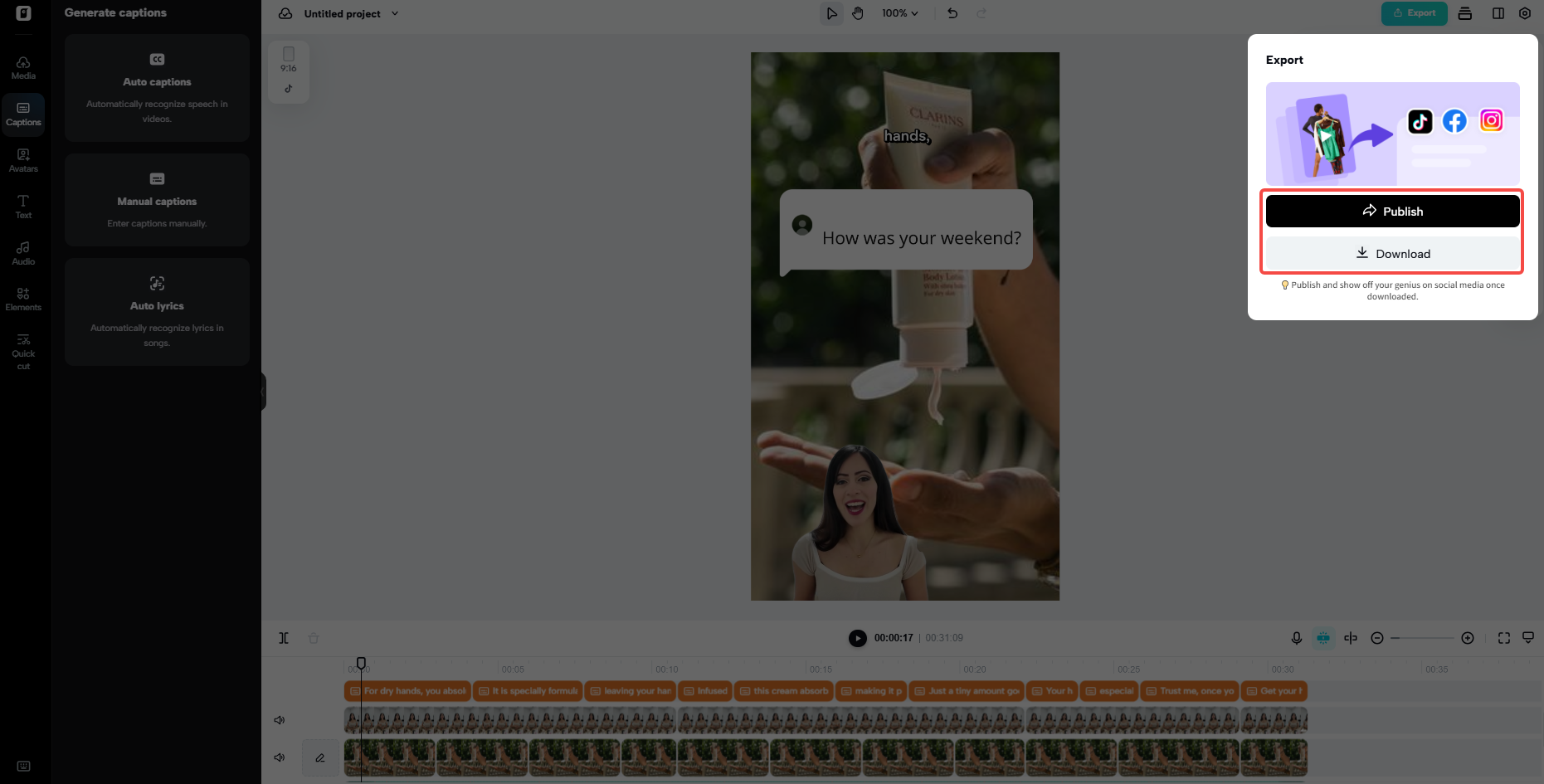
Task: Mute the second audio track
Action: (x=279, y=757)
